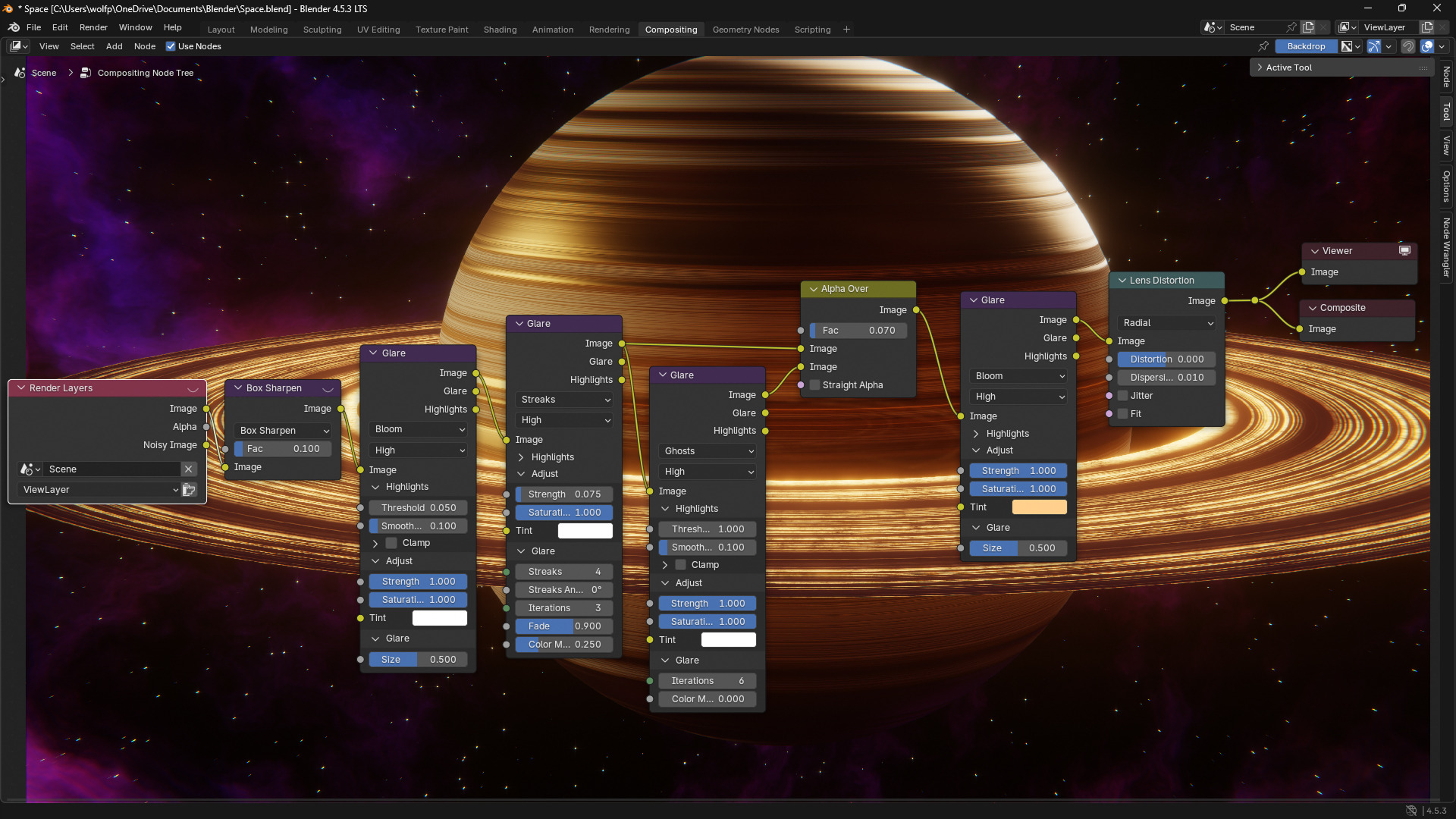Clear the Scene in Render Layers node
The height and width of the screenshot is (819, 1456).
click(189, 469)
